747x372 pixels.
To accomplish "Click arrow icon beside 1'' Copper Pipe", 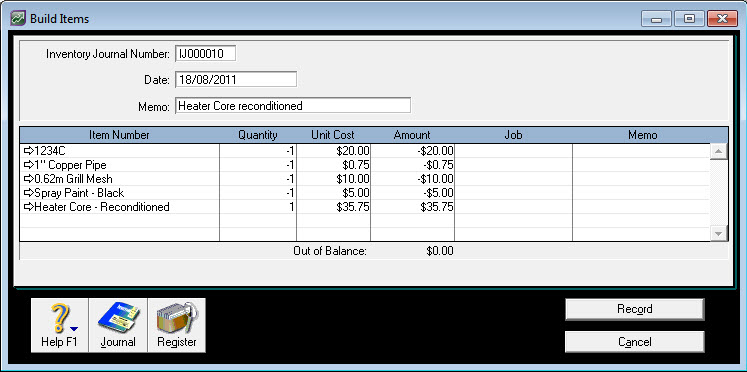I will pos(29,165).
